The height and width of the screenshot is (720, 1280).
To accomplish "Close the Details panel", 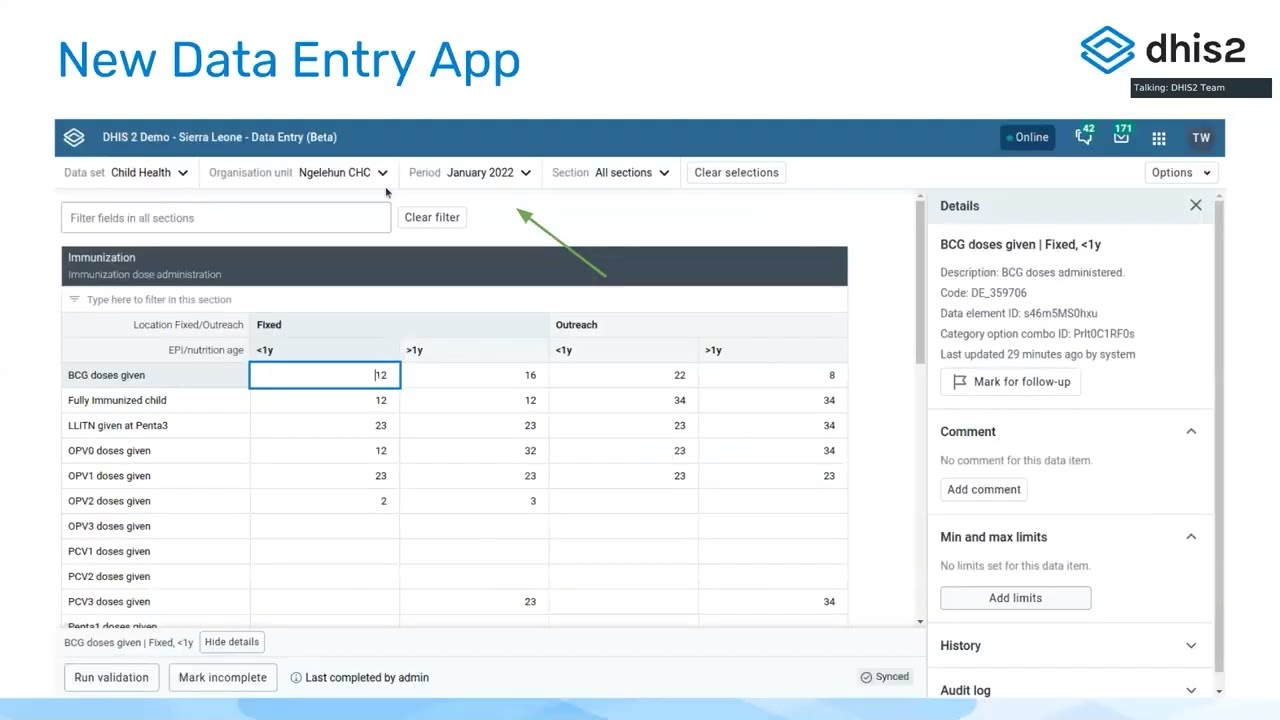I will pos(1196,205).
